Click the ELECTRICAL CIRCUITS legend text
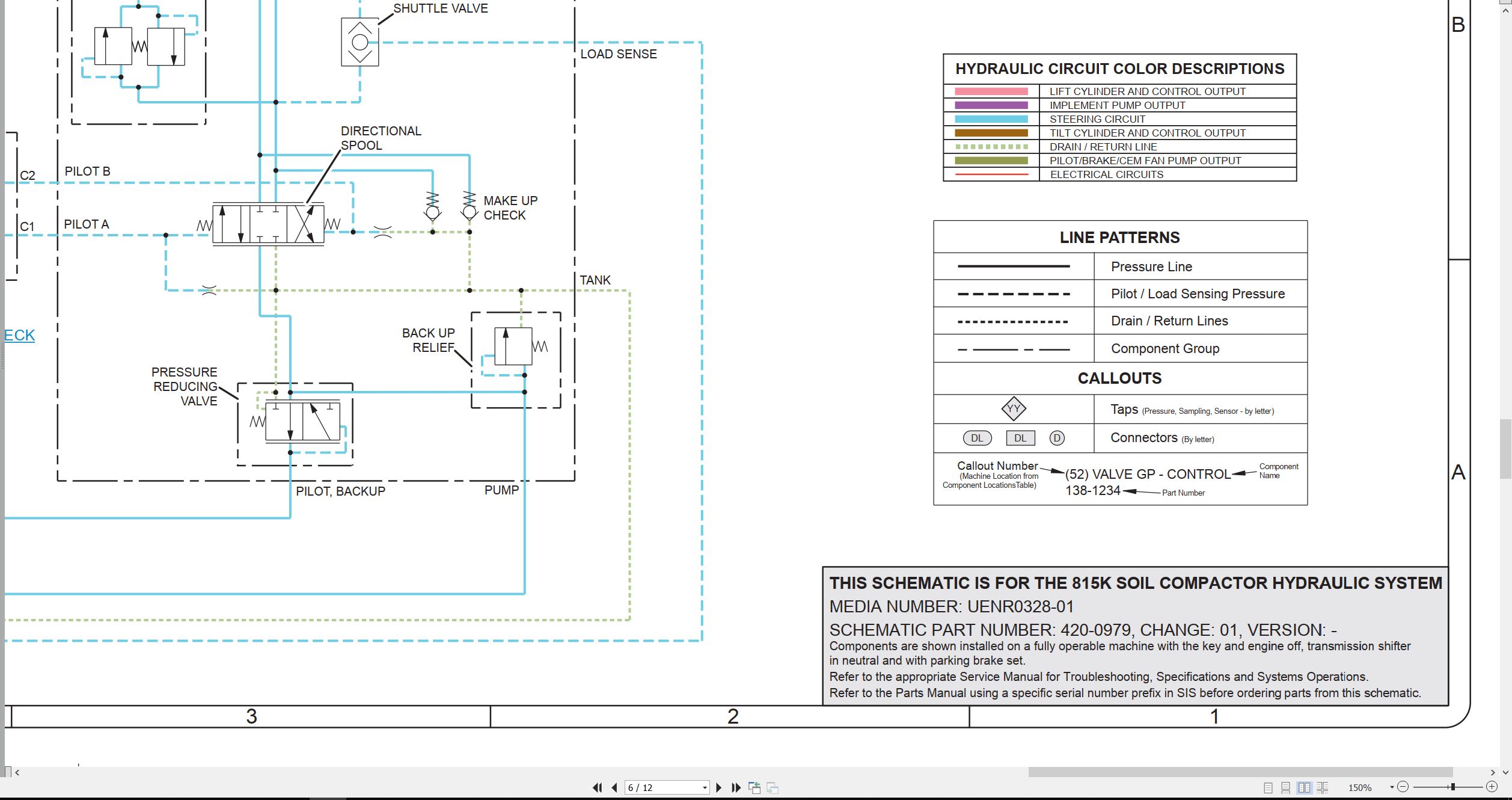Screen dimensions: 1512x800 1107,174
